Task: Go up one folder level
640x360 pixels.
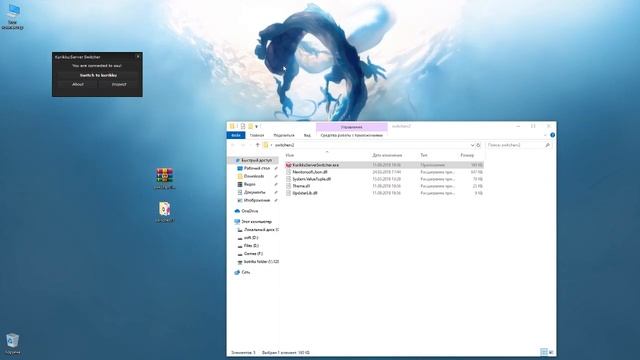Action: pyautogui.click(x=257, y=145)
